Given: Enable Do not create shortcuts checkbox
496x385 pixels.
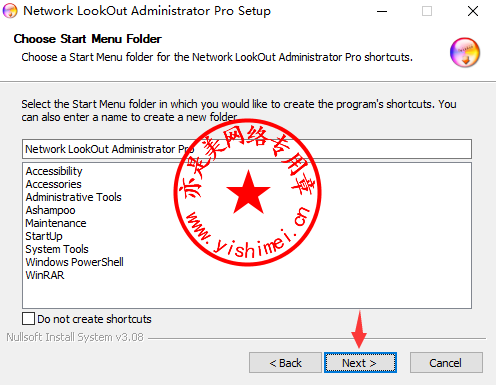Looking at the screenshot, I should coord(28,318).
